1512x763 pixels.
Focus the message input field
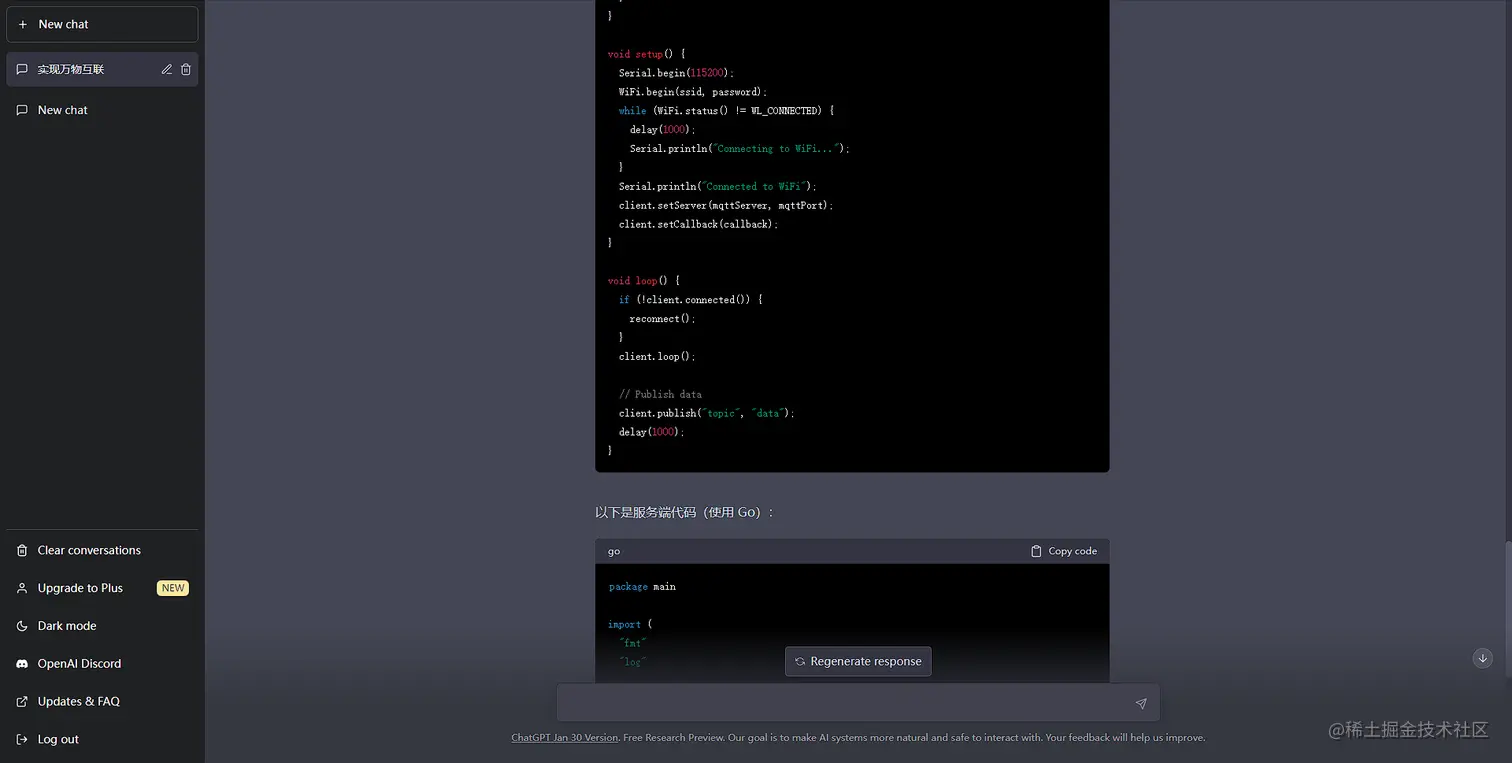pyautogui.click(x=858, y=703)
